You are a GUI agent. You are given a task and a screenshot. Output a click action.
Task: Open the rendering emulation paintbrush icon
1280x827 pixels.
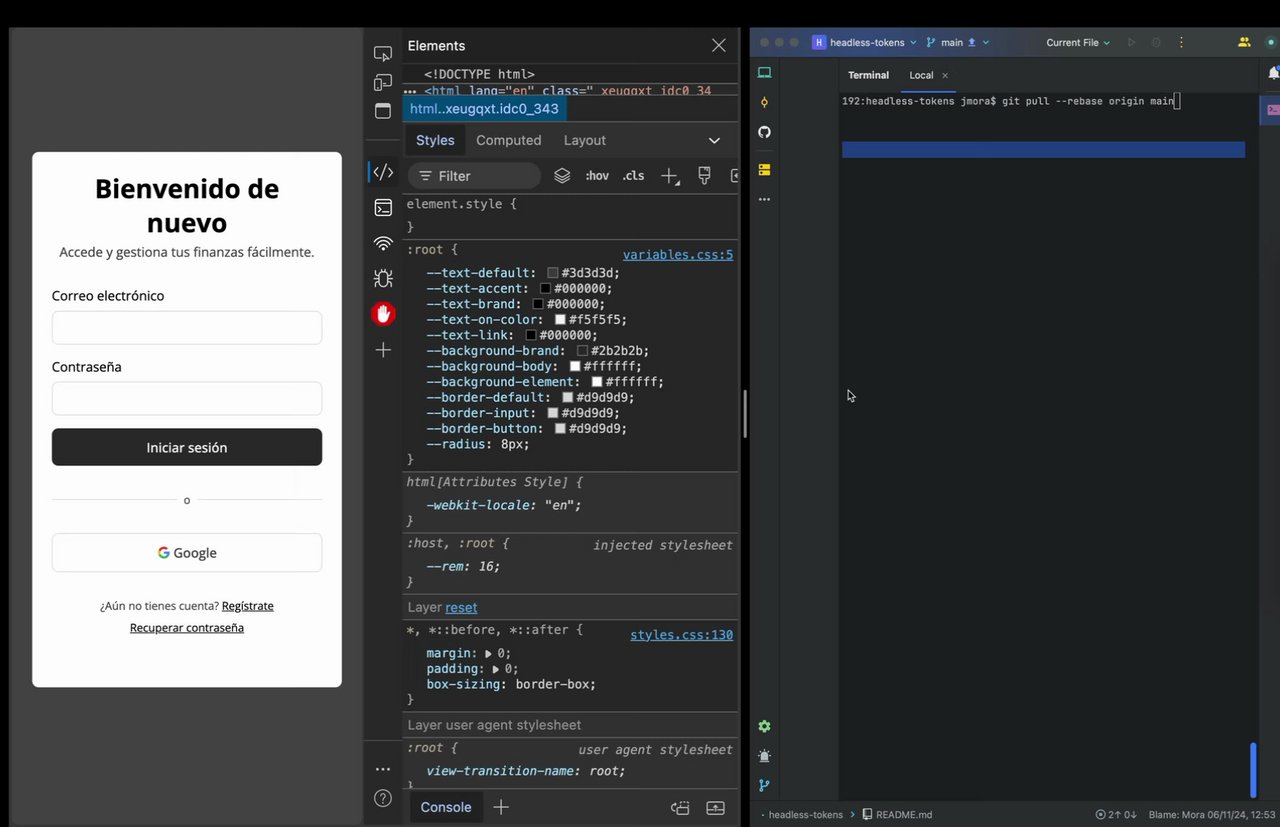[x=704, y=175]
